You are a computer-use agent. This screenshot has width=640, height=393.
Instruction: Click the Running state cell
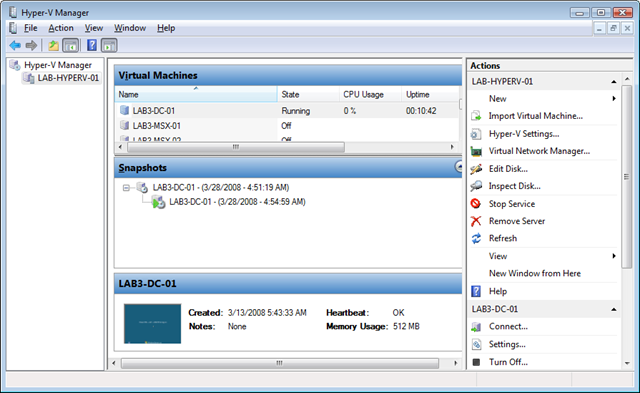[x=296, y=111]
